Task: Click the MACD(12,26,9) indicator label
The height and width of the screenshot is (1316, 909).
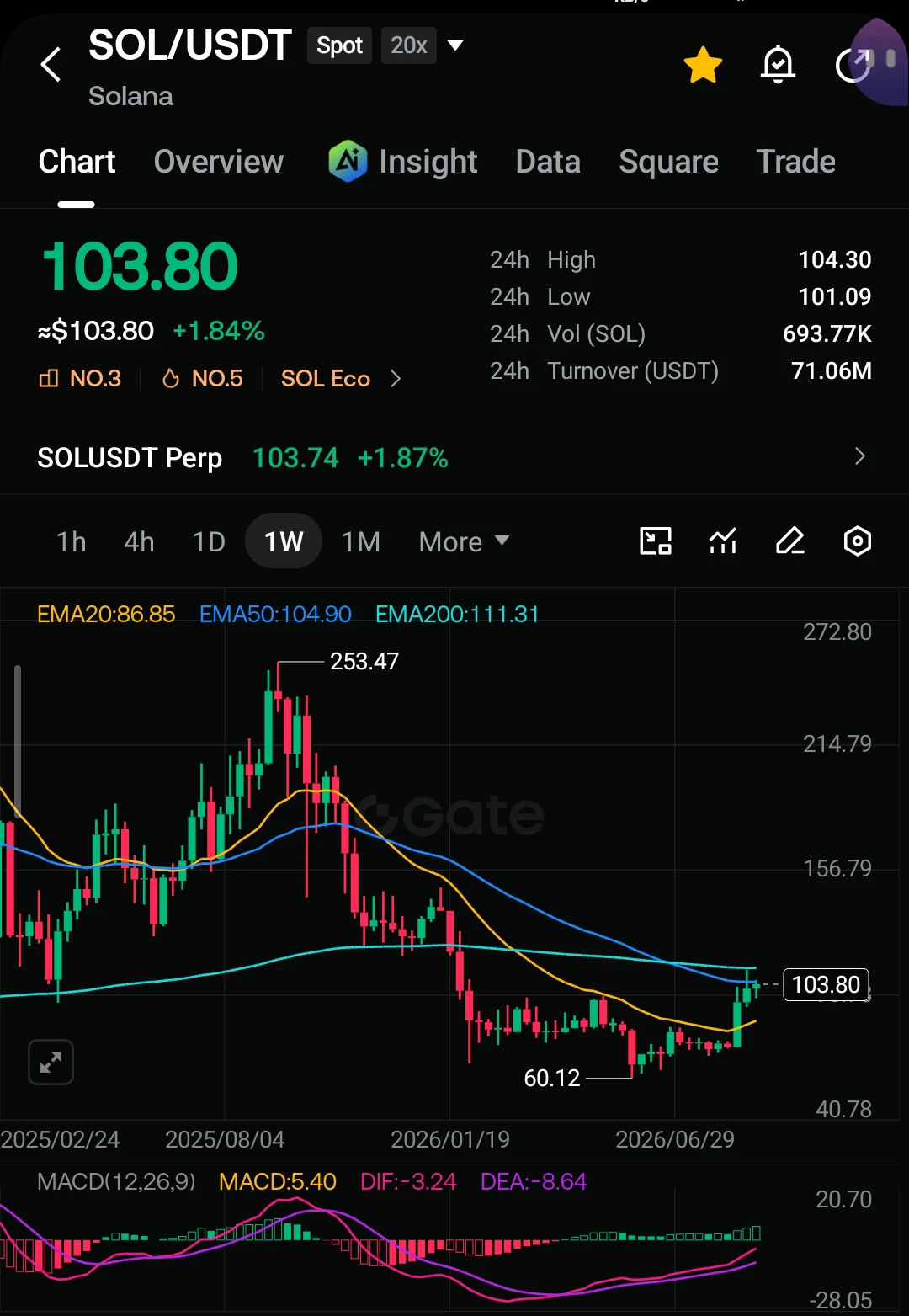Action: 116,1181
